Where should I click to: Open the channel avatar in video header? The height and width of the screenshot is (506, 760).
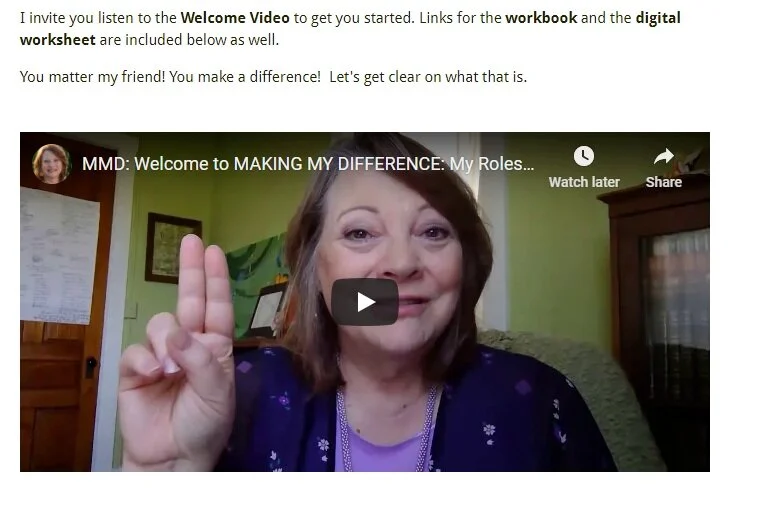point(51,163)
